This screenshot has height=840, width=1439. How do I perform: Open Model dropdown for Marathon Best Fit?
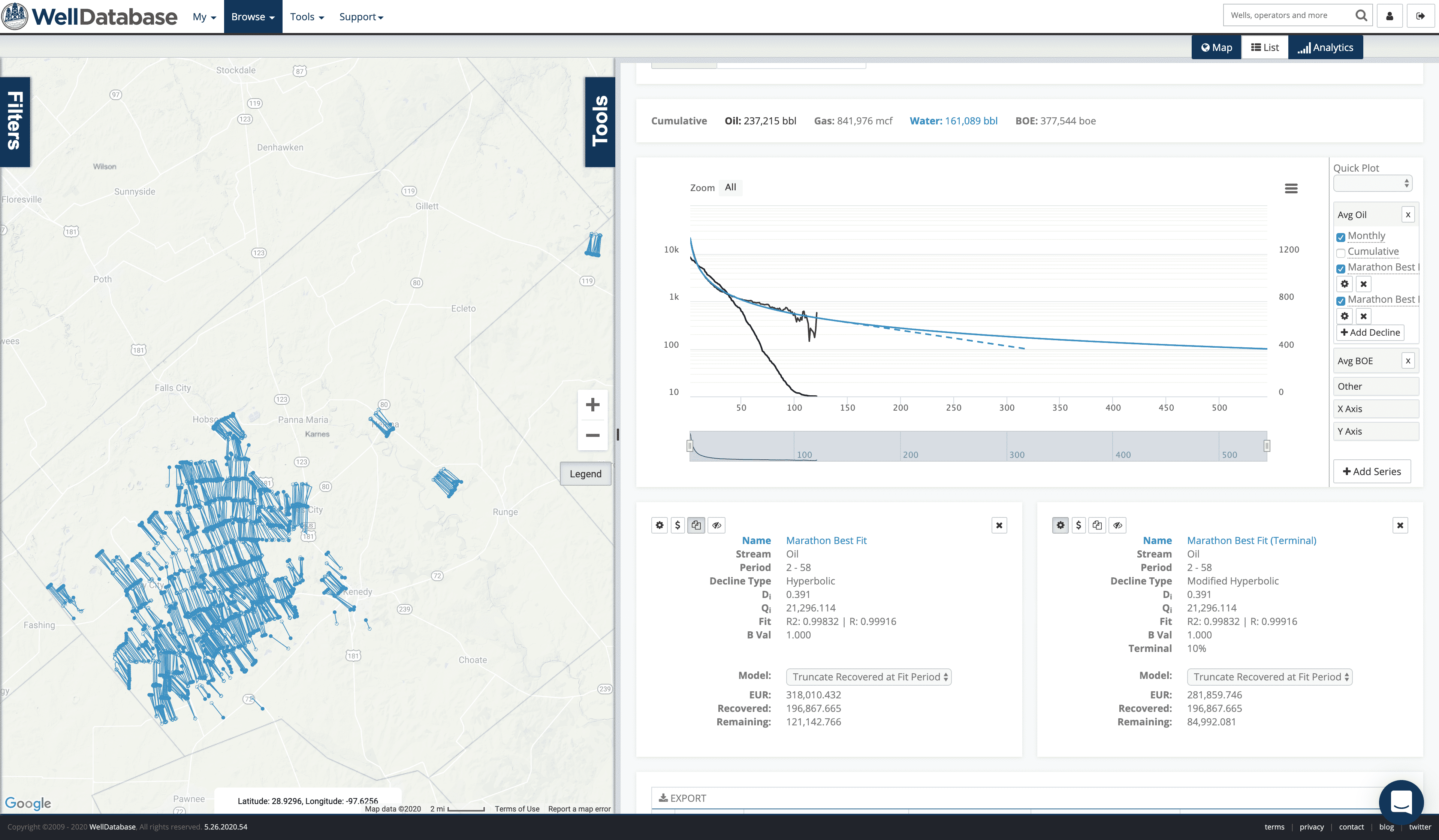(x=869, y=677)
